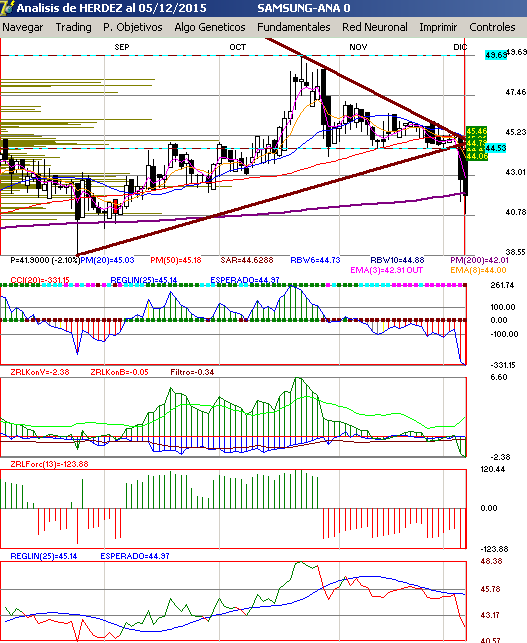Open the Controles menu
The height and width of the screenshot is (643, 527).
[x=492, y=27]
